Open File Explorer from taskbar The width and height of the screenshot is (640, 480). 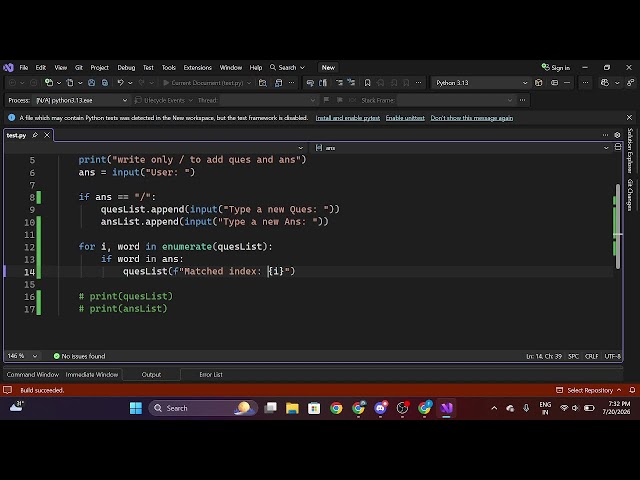point(292,408)
